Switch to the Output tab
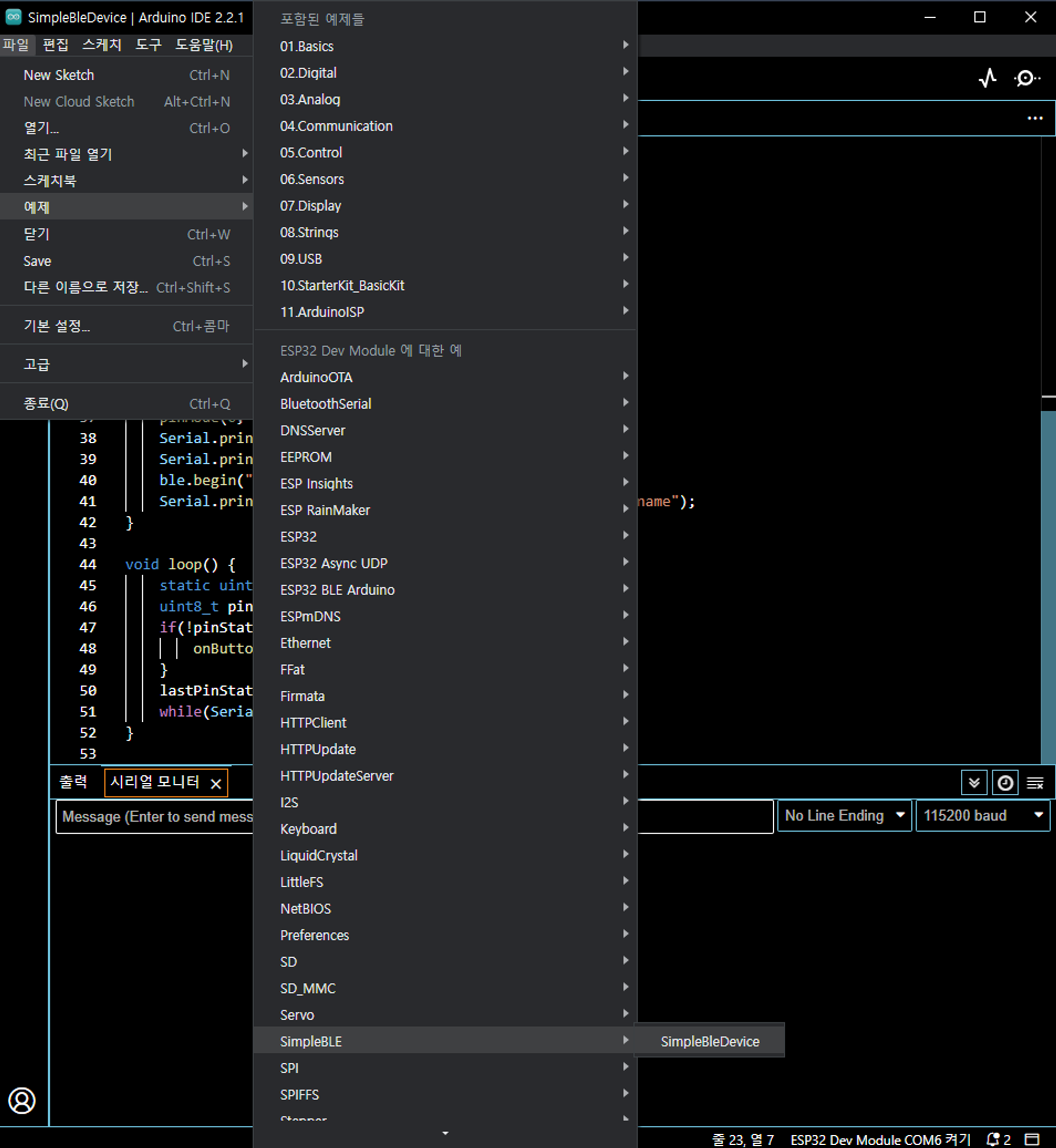This screenshot has height=1148, width=1056. point(73,781)
